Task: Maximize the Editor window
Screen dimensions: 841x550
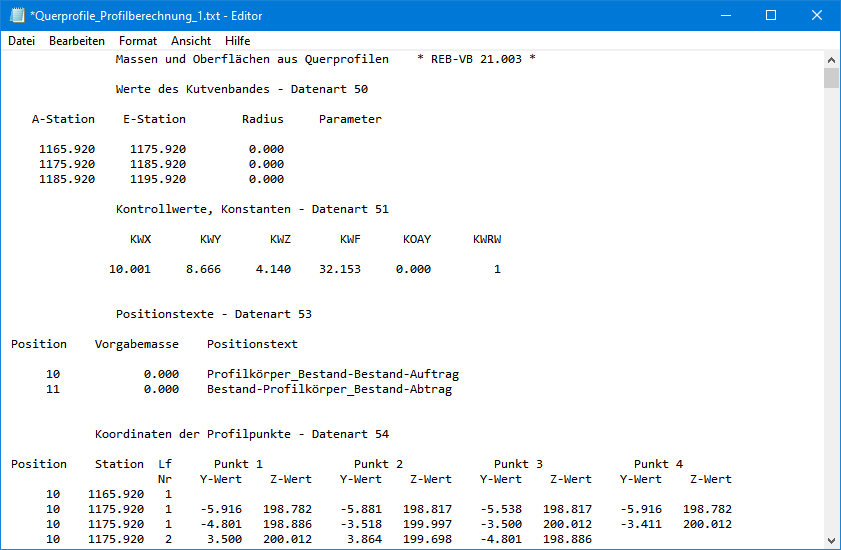Action: pyautogui.click(x=771, y=16)
